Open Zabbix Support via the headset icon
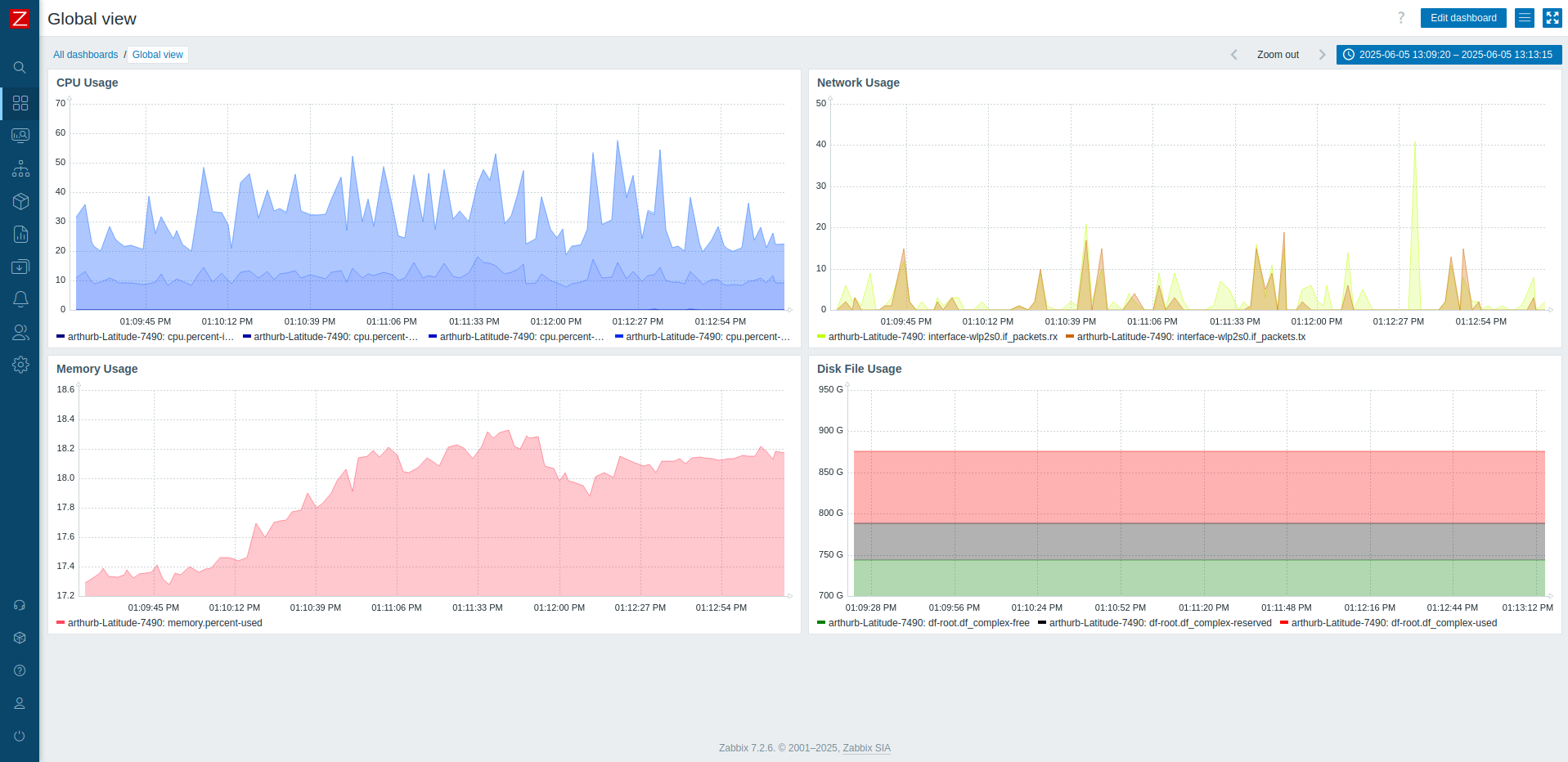 (x=20, y=605)
